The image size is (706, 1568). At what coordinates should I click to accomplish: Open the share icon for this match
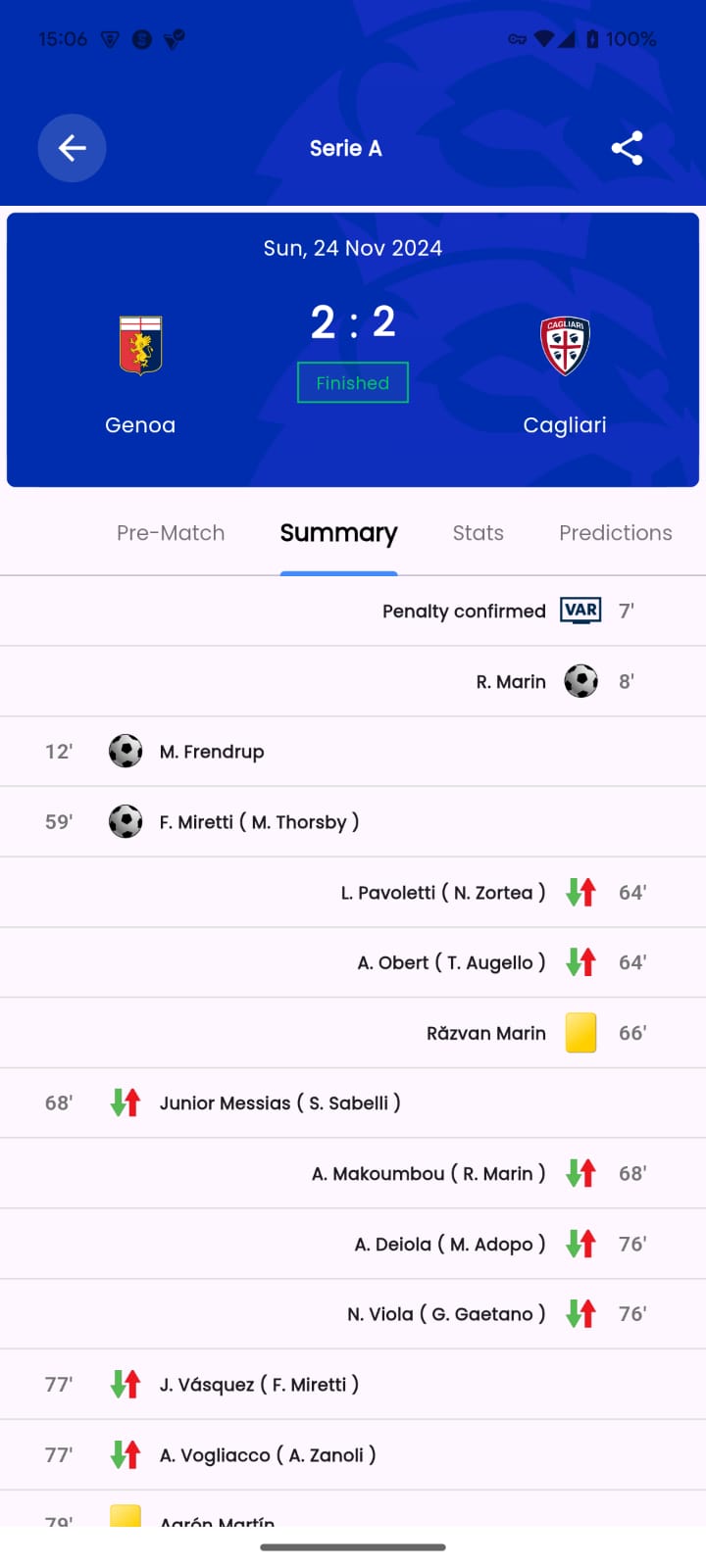click(627, 148)
